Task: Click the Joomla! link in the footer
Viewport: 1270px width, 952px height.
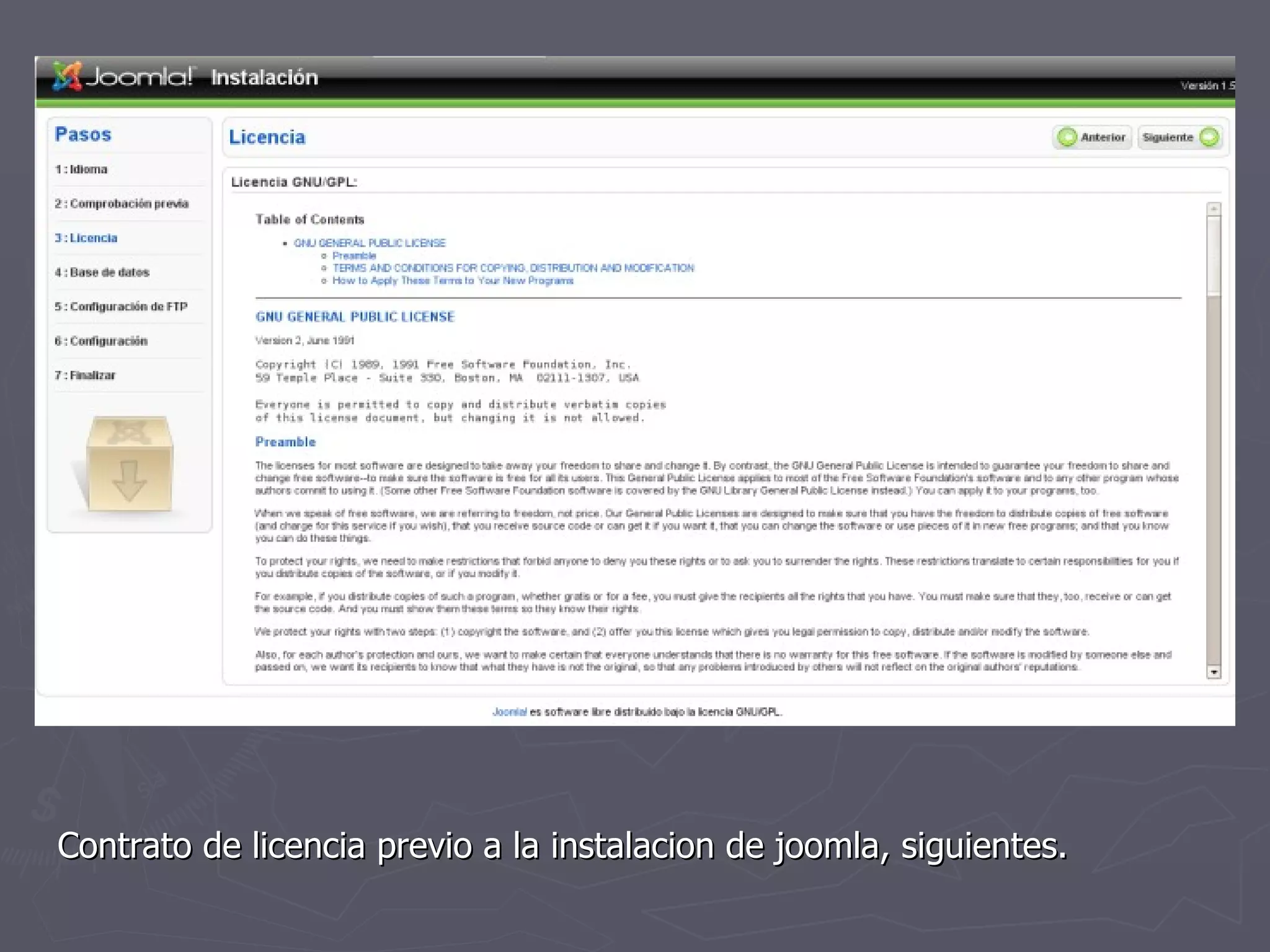Action: tap(510, 712)
